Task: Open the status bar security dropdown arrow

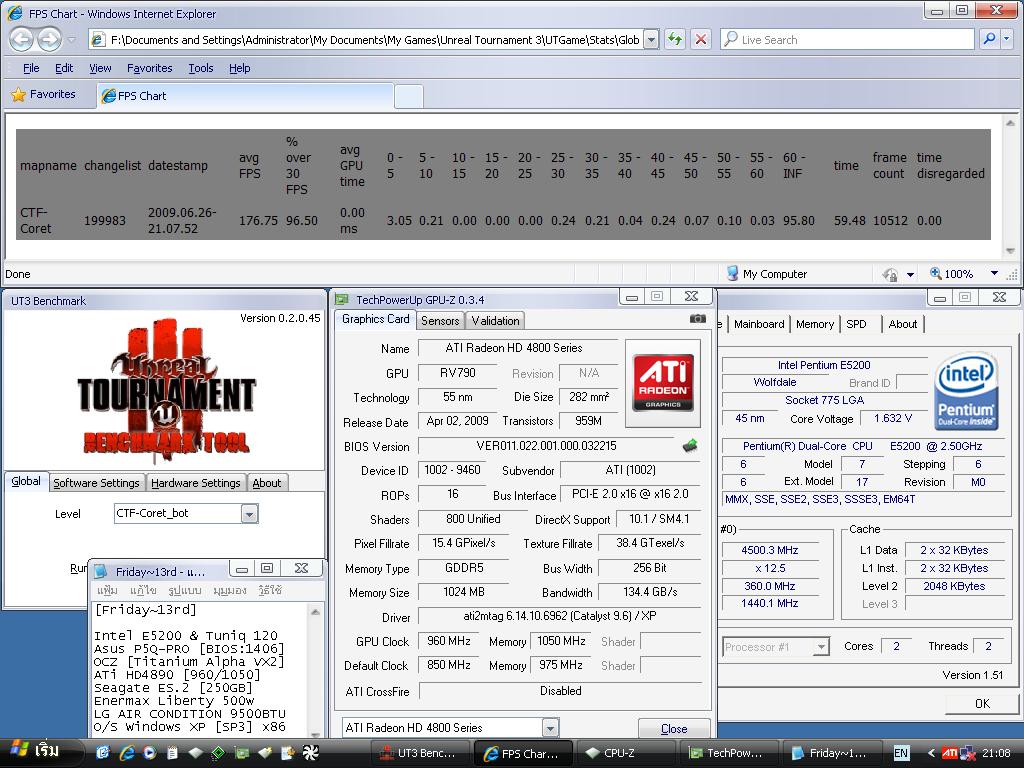Action: (910, 275)
